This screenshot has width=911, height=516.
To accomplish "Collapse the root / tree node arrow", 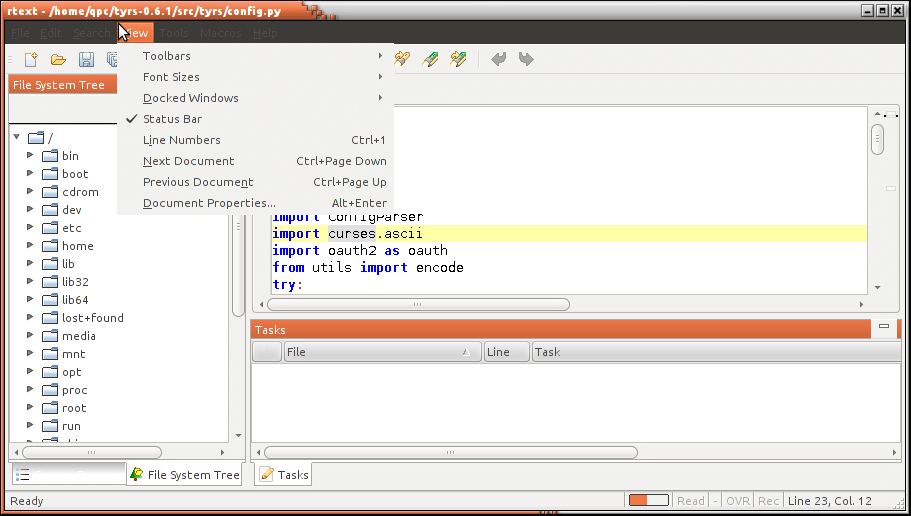I will point(17,137).
